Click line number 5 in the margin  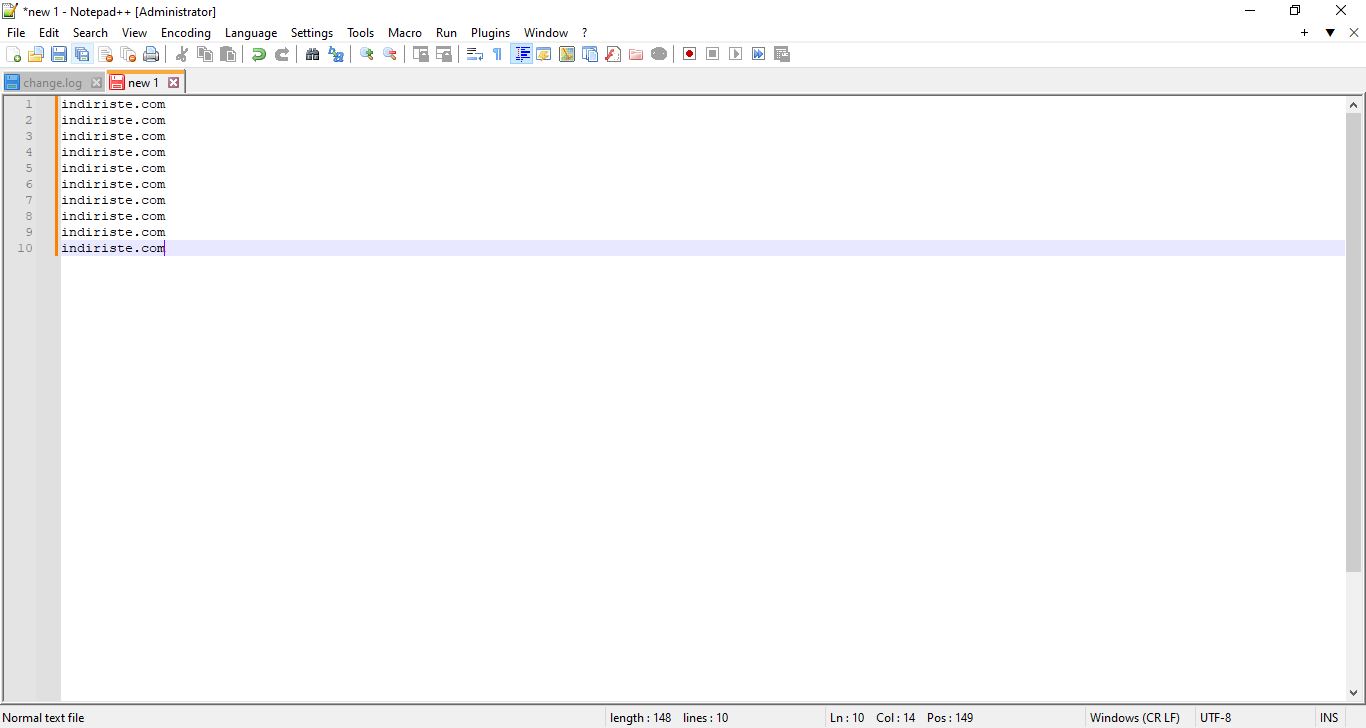pyautogui.click(x=29, y=168)
